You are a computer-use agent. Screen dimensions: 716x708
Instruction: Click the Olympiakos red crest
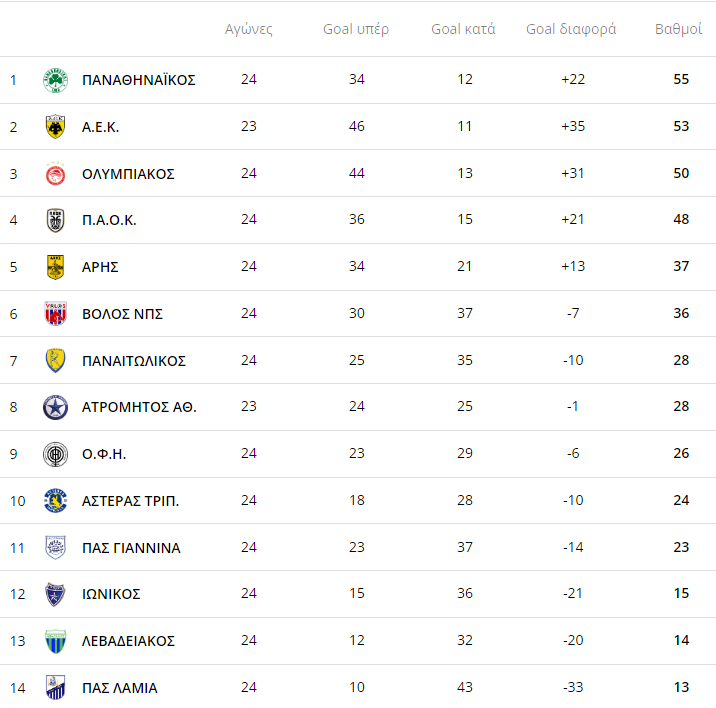pos(55,174)
